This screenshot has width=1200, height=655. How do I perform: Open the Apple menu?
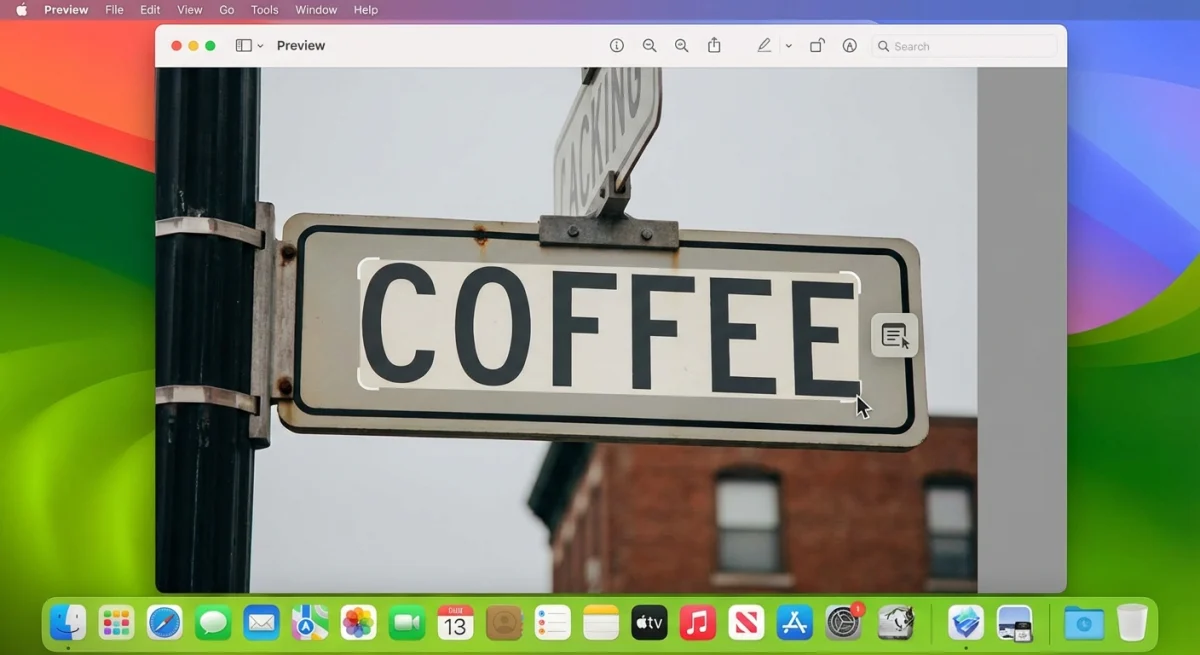point(21,10)
